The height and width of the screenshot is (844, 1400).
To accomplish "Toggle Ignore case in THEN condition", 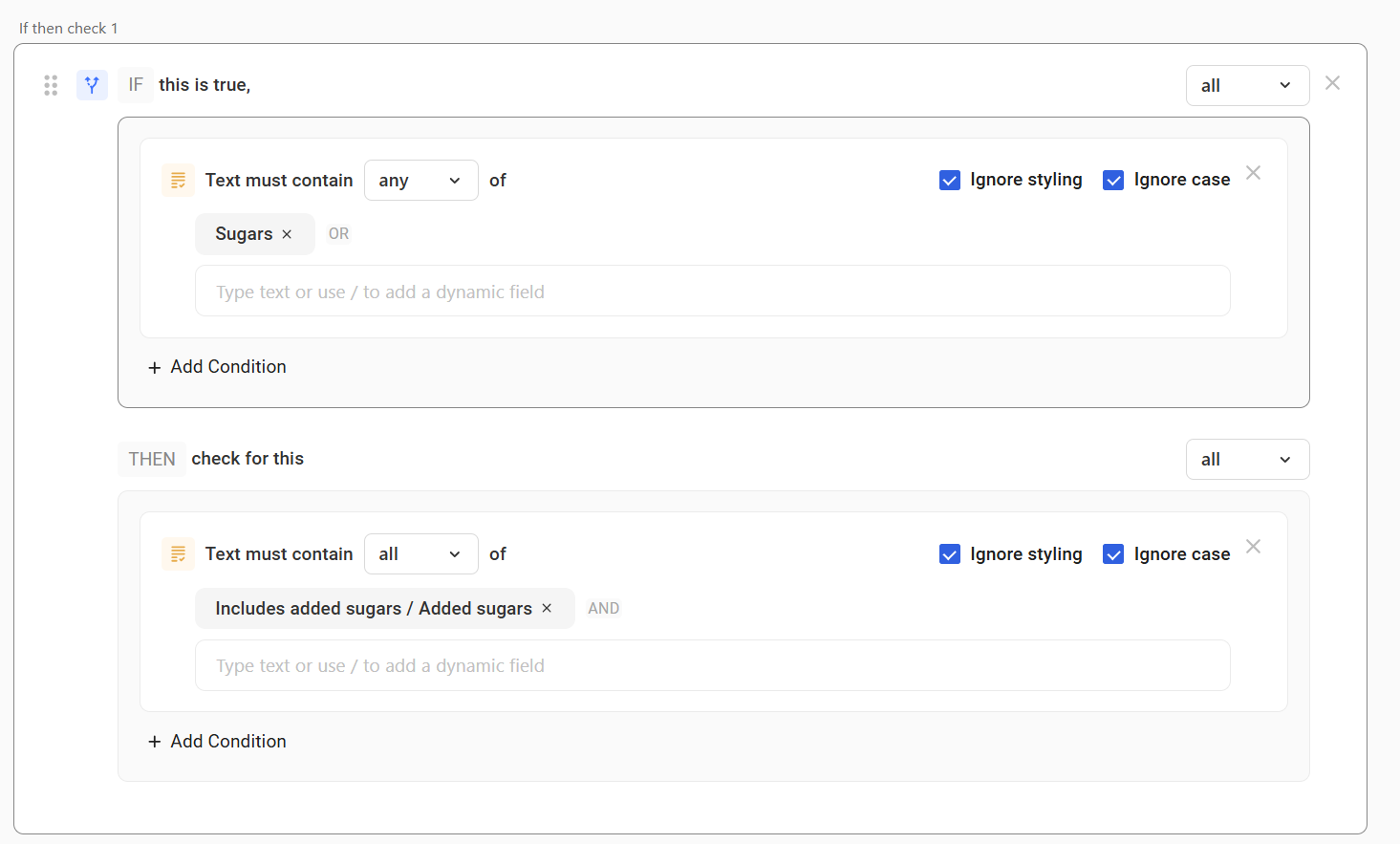I will tap(1113, 554).
